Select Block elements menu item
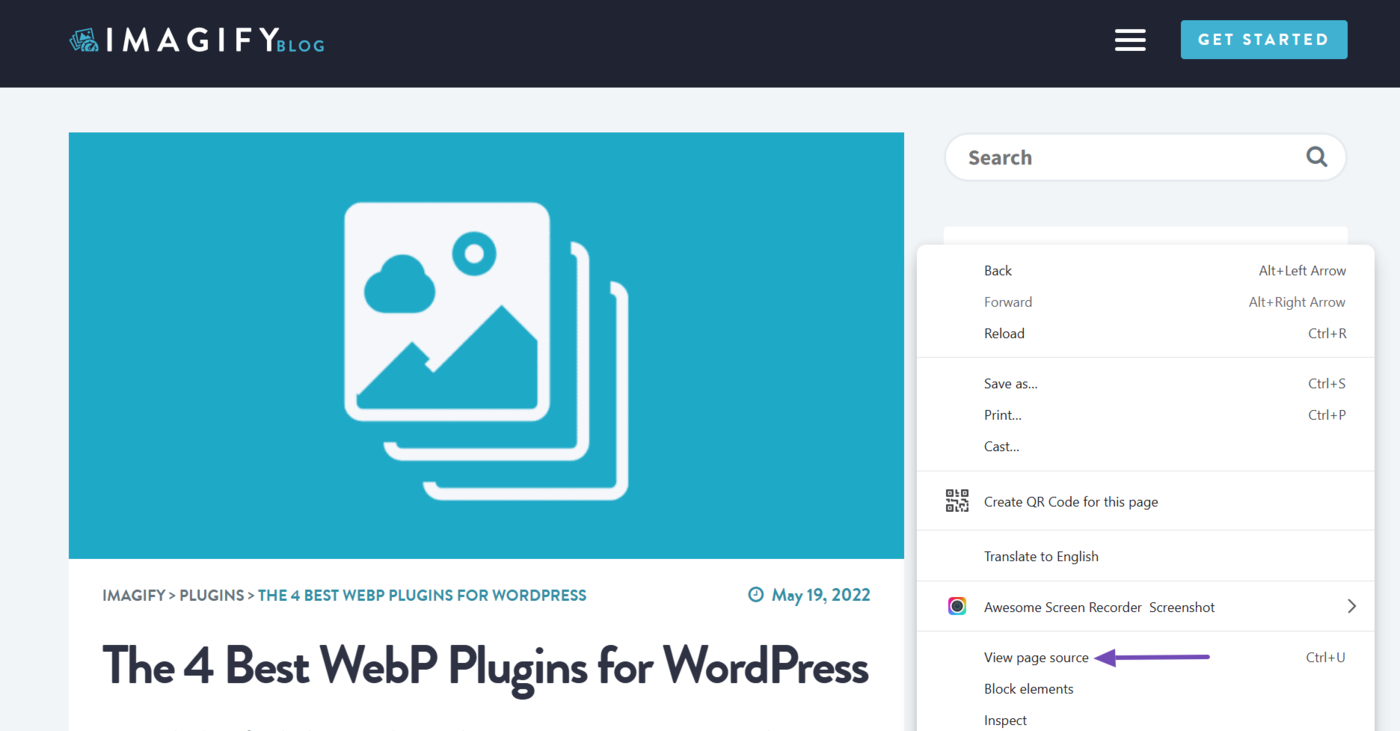 point(1028,689)
